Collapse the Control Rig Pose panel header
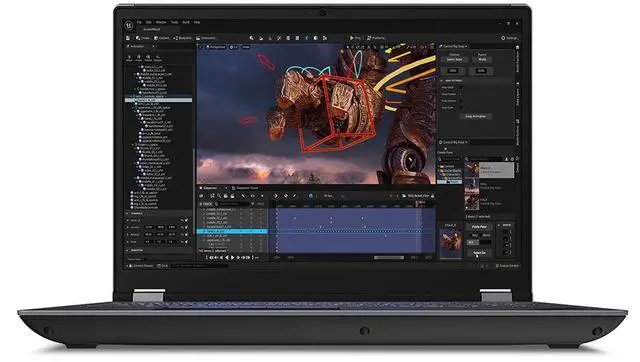This screenshot has width=640, height=362. tap(453, 142)
